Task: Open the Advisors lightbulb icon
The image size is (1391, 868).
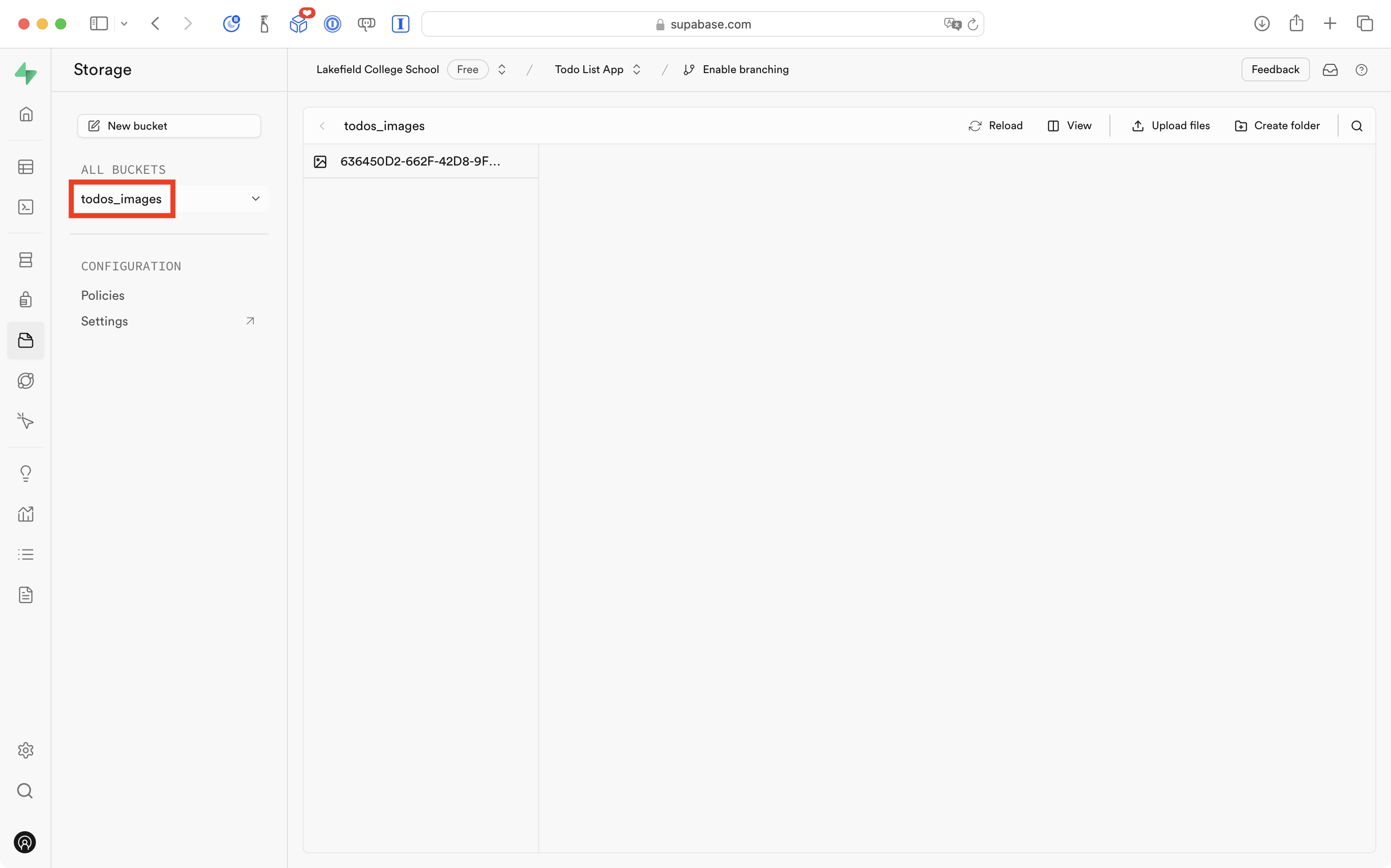Action: (26, 473)
